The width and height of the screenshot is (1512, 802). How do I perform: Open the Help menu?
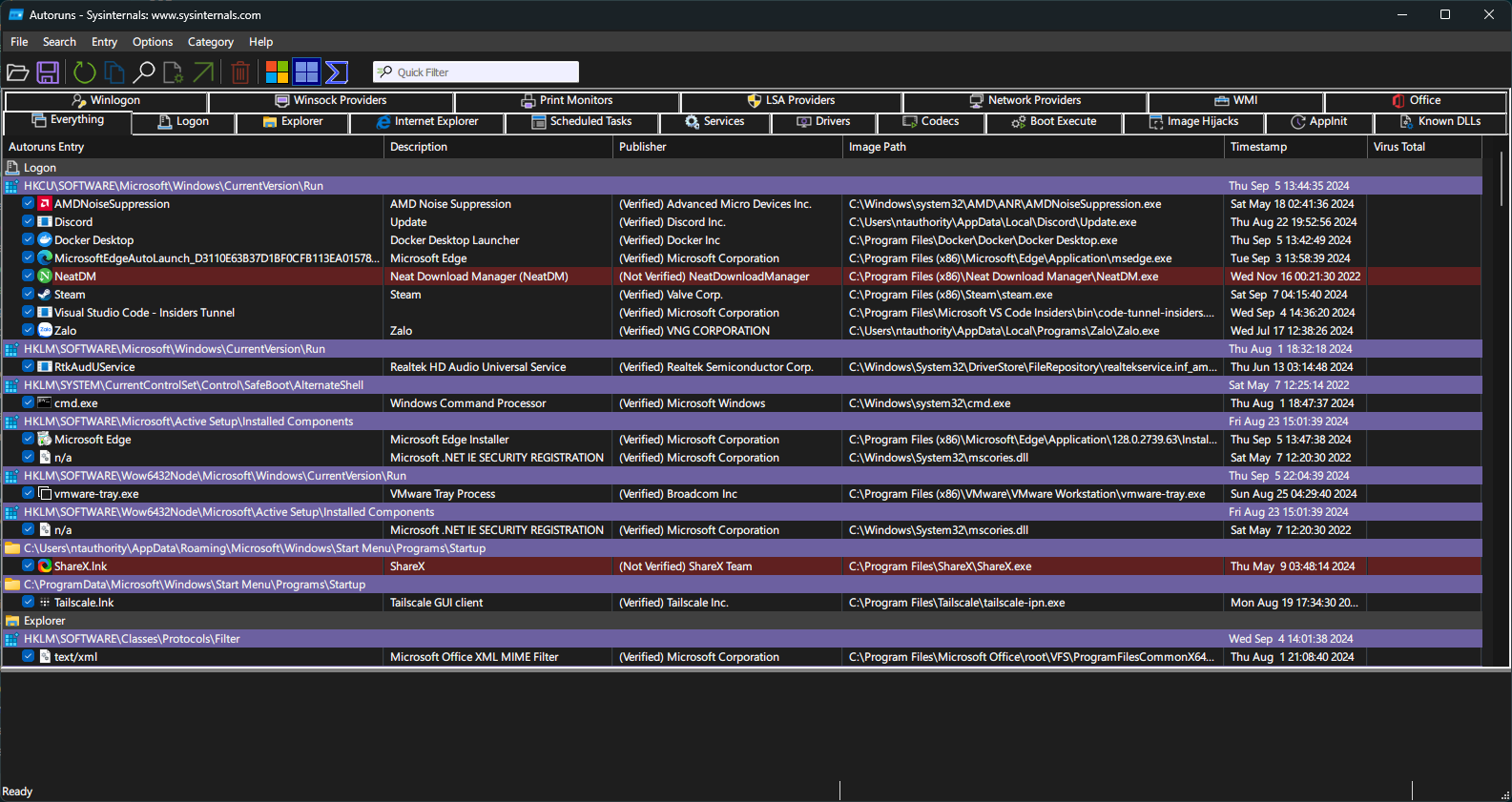click(261, 42)
